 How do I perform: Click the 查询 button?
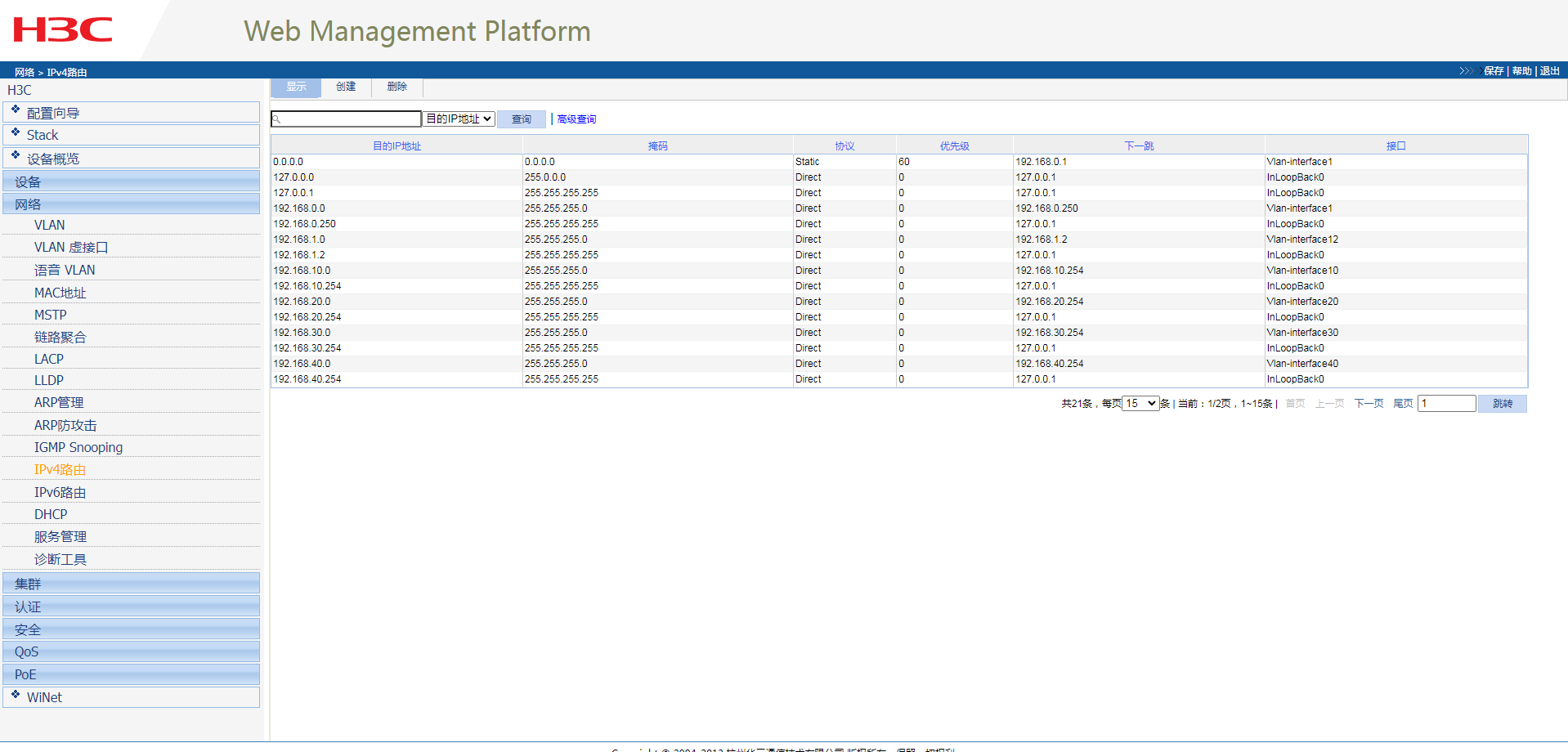pyautogui.click(x=521, y=119)
